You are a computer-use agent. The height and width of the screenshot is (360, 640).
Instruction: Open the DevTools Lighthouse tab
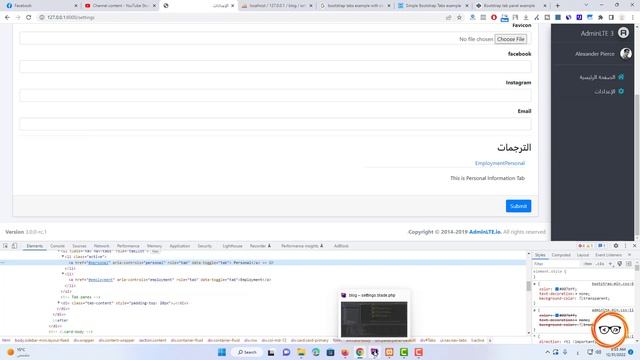[232, 246]
